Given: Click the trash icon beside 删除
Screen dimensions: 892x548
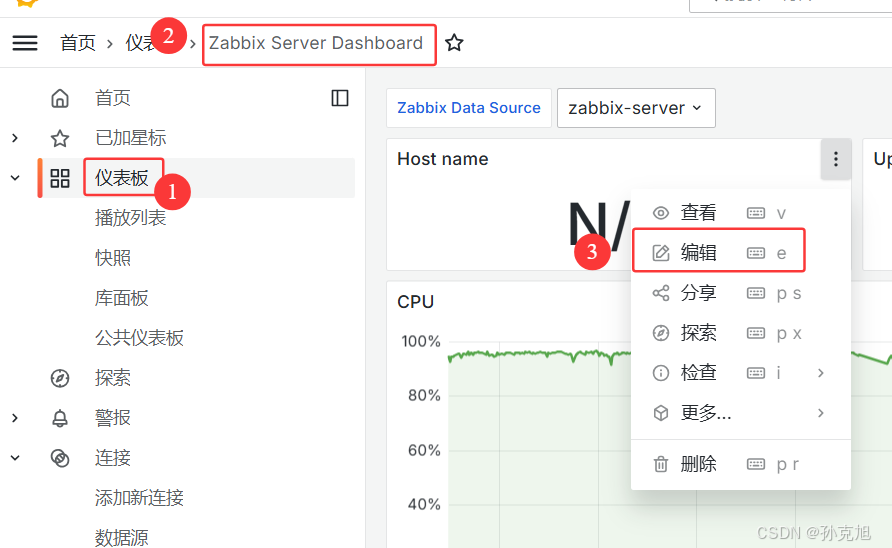Looking at the screenshot, I should 660,464.
